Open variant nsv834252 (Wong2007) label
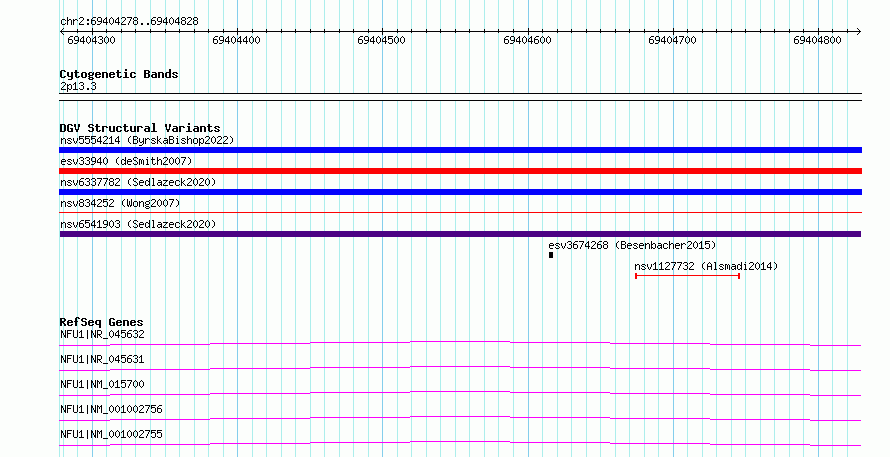This screenshot has width=890, height=457. (x=120, y=203)
